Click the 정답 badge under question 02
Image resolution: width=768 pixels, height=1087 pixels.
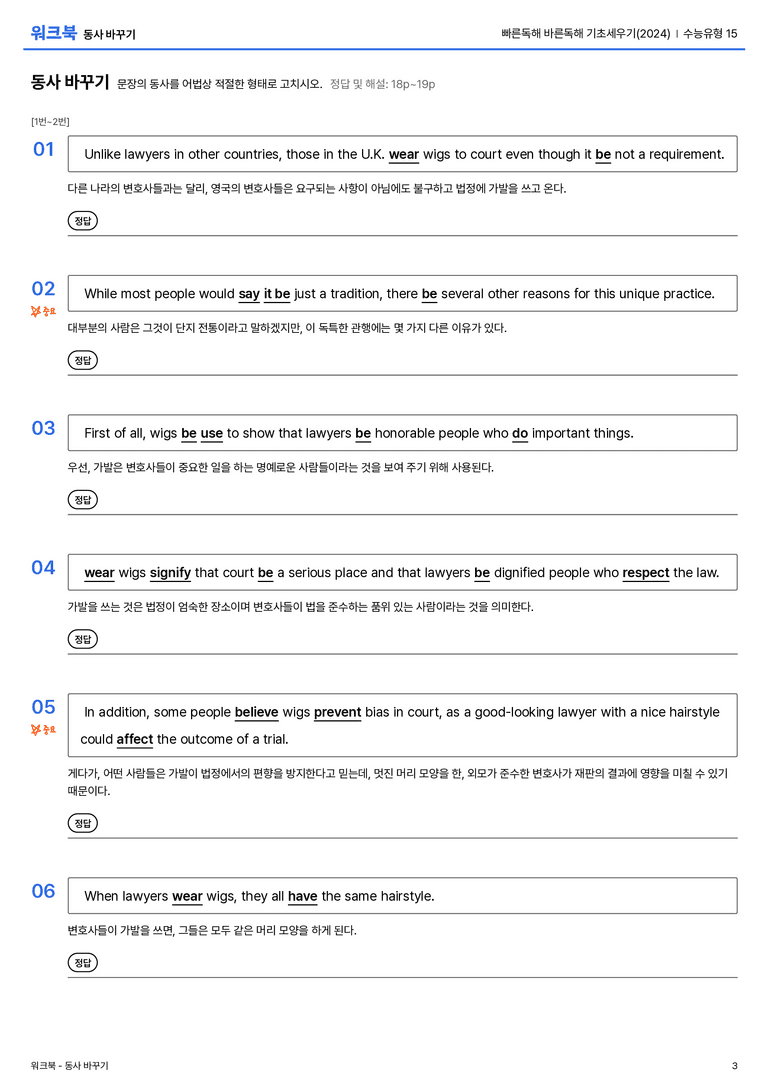point(82,360)
